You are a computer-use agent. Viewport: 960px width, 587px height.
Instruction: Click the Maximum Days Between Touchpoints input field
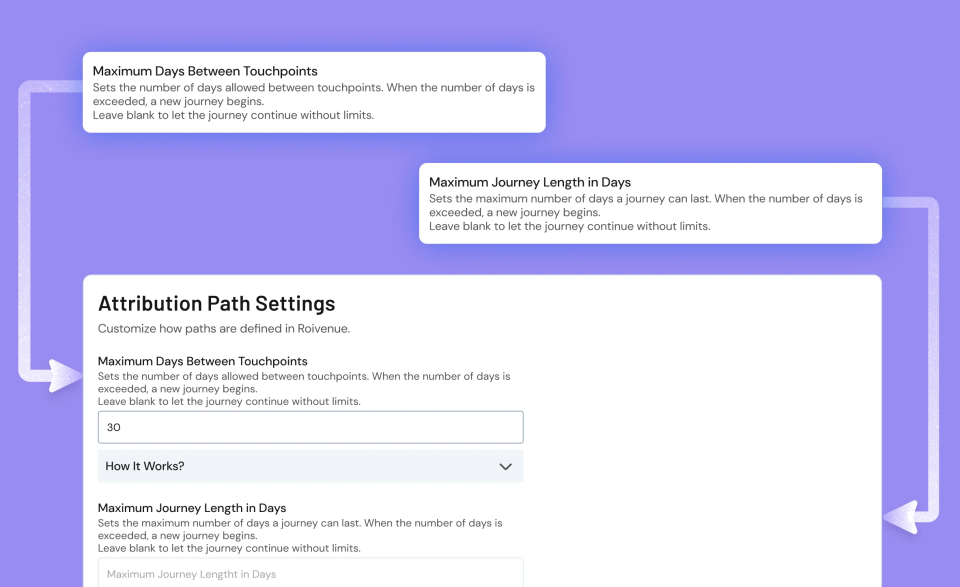click(310, 427)
